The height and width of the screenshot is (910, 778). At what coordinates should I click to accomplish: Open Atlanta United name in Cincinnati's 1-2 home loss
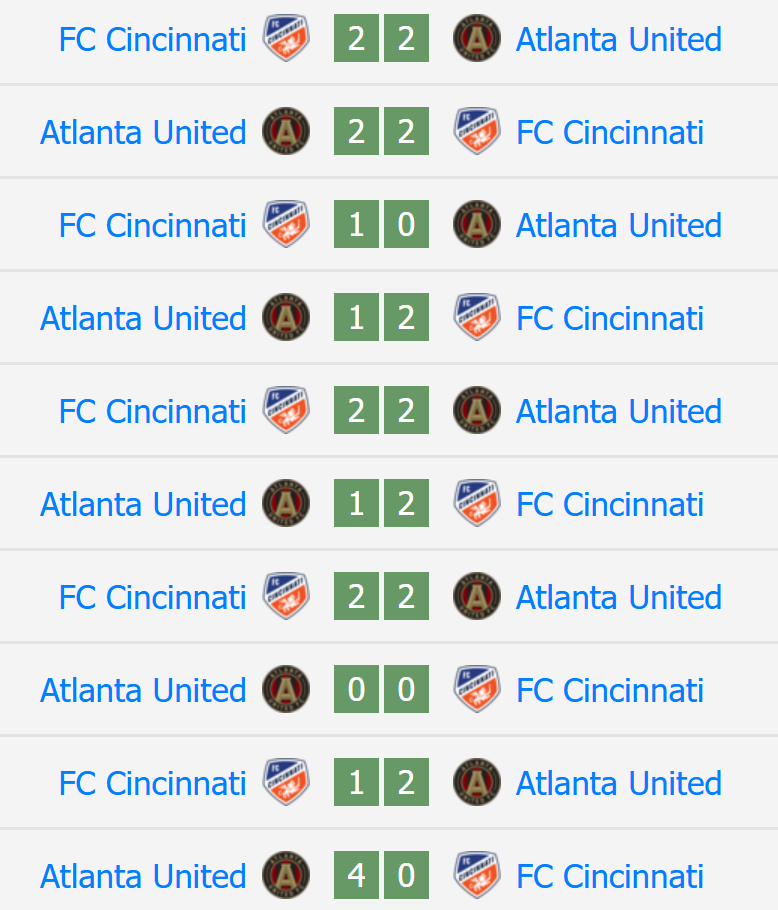619,783
